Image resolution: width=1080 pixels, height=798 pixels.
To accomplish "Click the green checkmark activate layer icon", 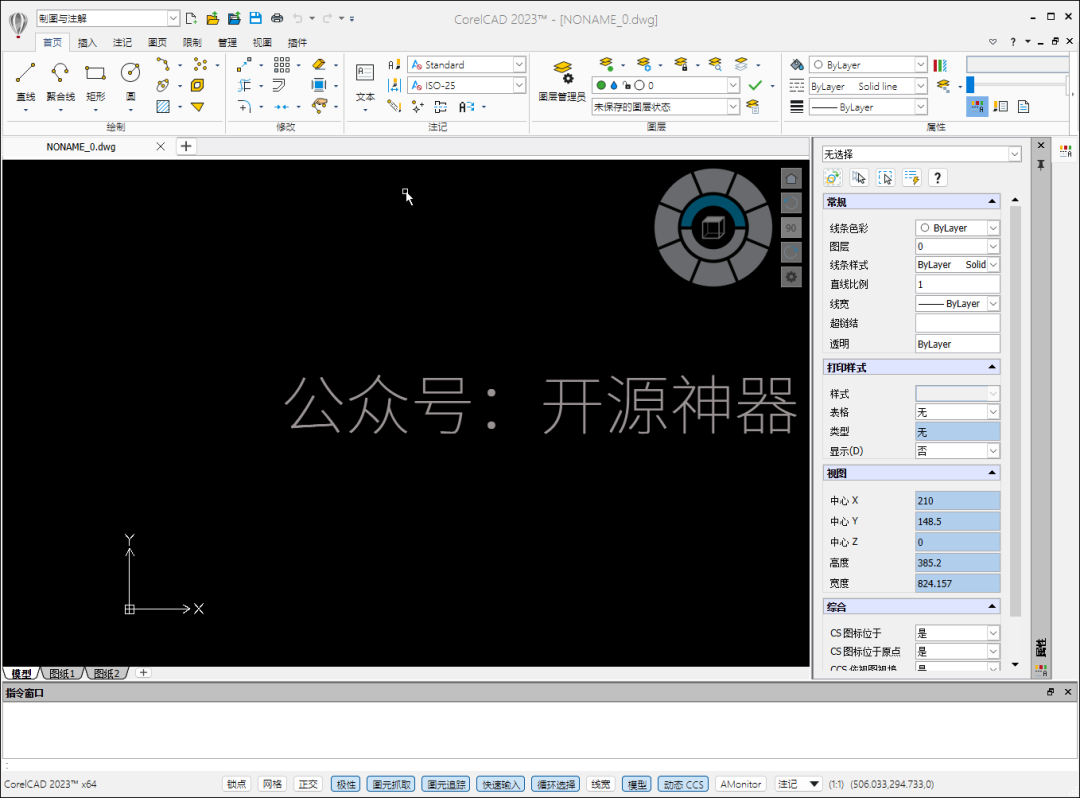I will point(755,85).
